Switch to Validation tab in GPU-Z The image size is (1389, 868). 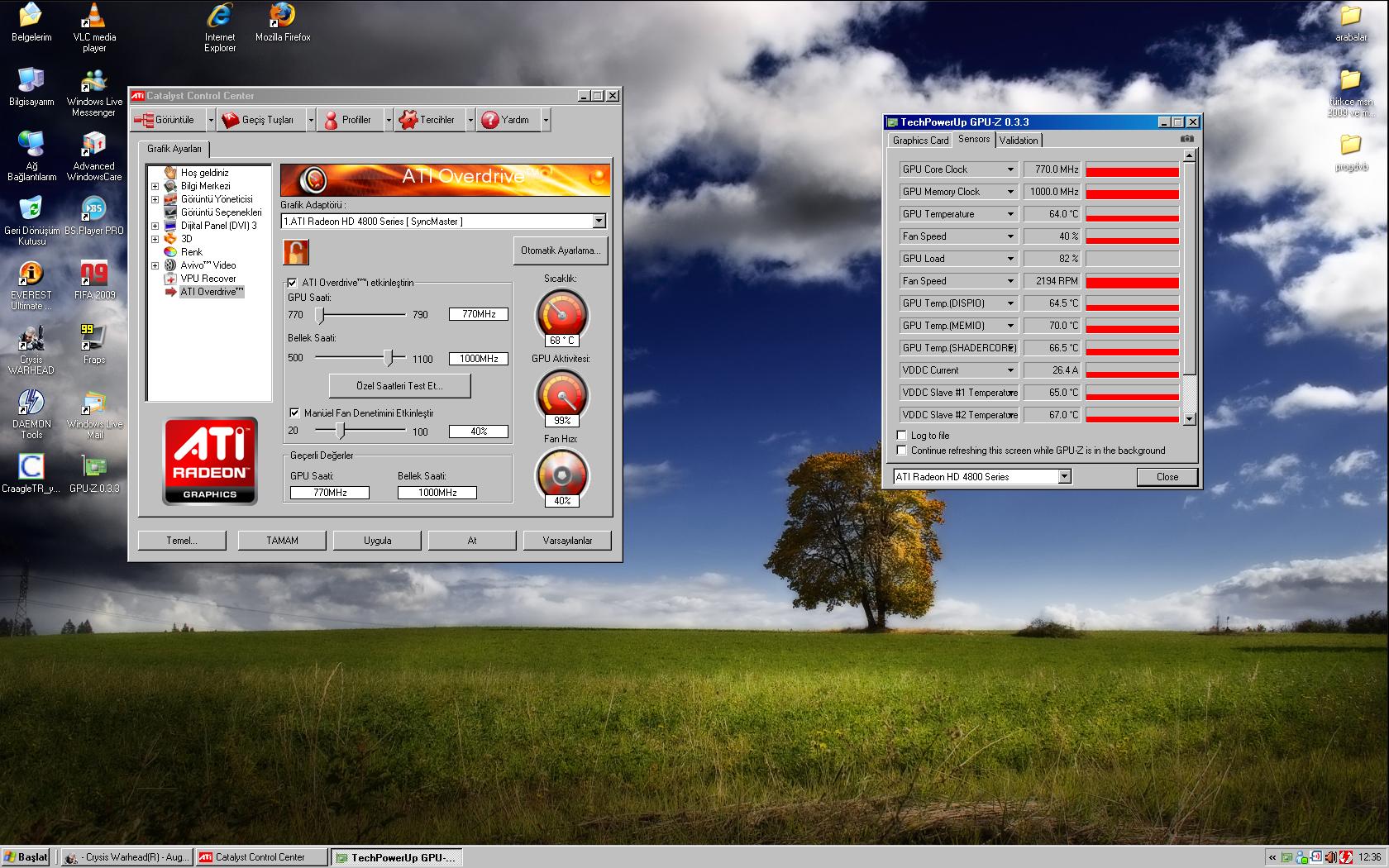tap(1018, 141)
